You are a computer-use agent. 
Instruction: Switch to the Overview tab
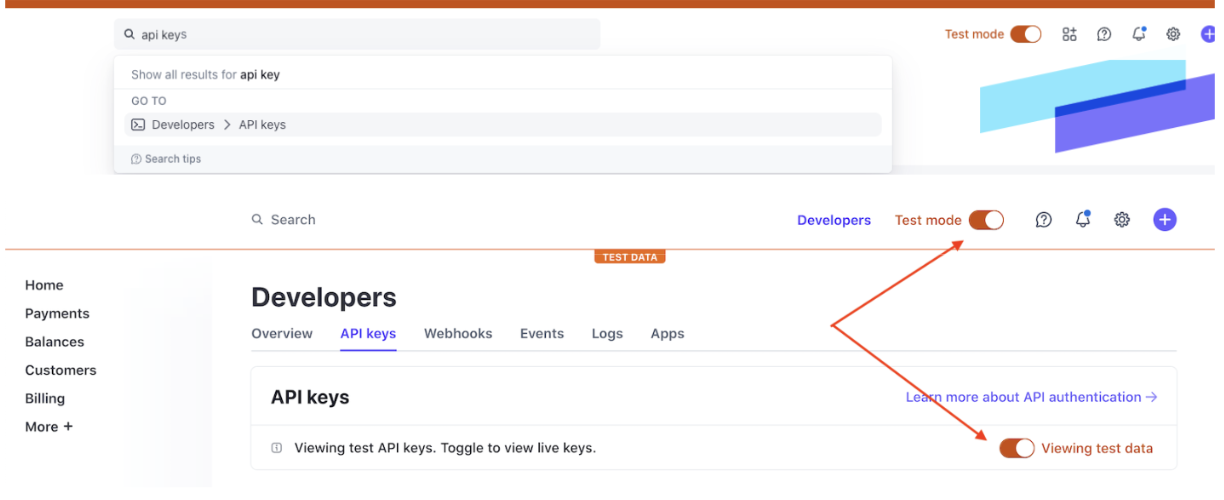tap(282, 334)
